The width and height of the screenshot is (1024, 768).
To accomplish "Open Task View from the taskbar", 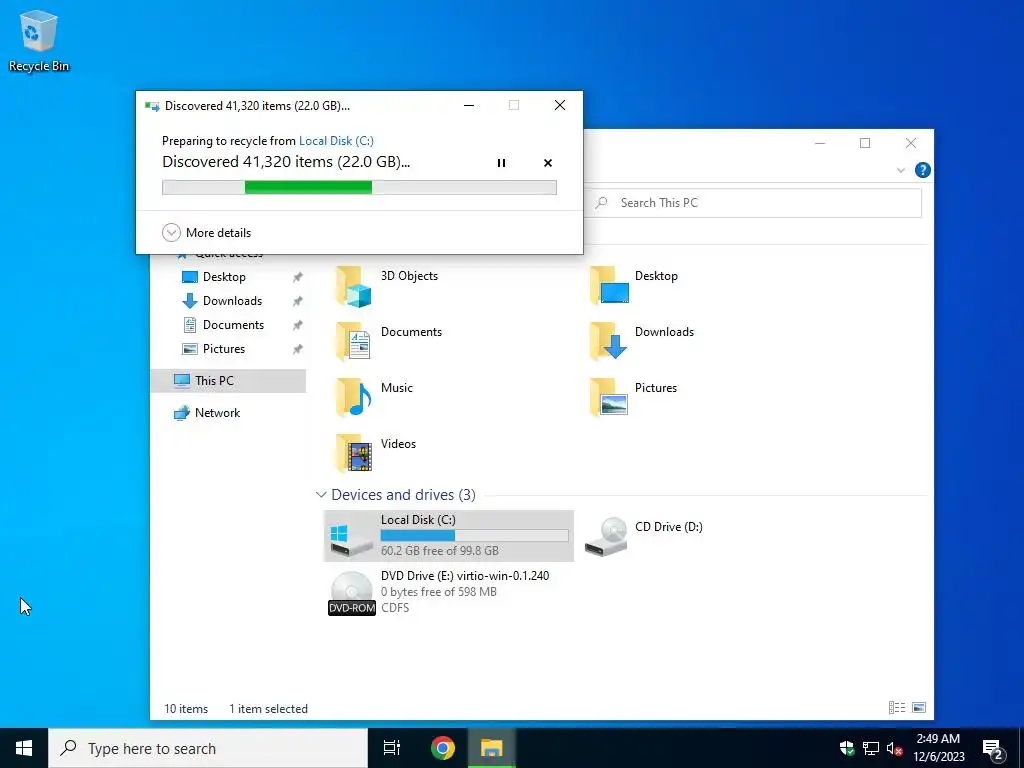I will point(392,748).
